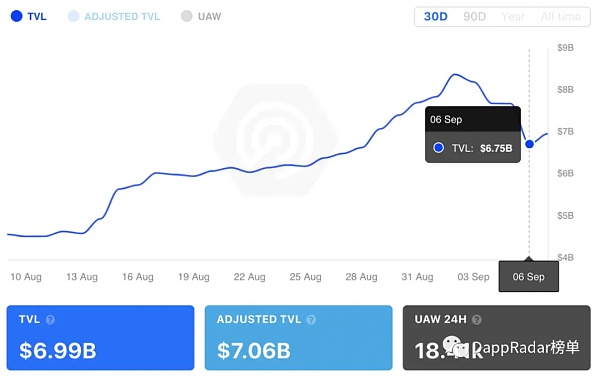
Task: Open the ADJUSTED TVL $7.06B card
Action: [x=298, y=337]
